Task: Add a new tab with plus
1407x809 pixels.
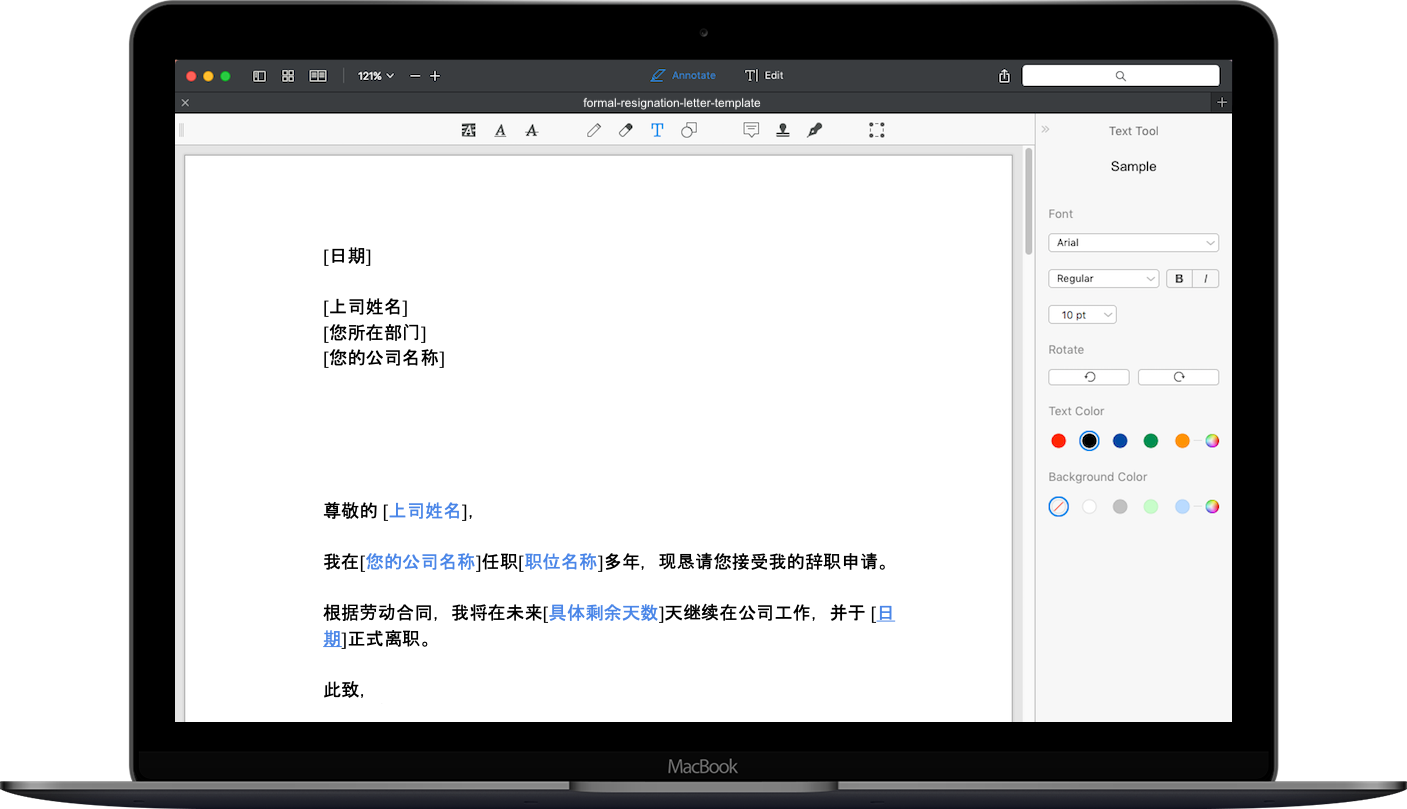Action: [x=1221, y=103]
